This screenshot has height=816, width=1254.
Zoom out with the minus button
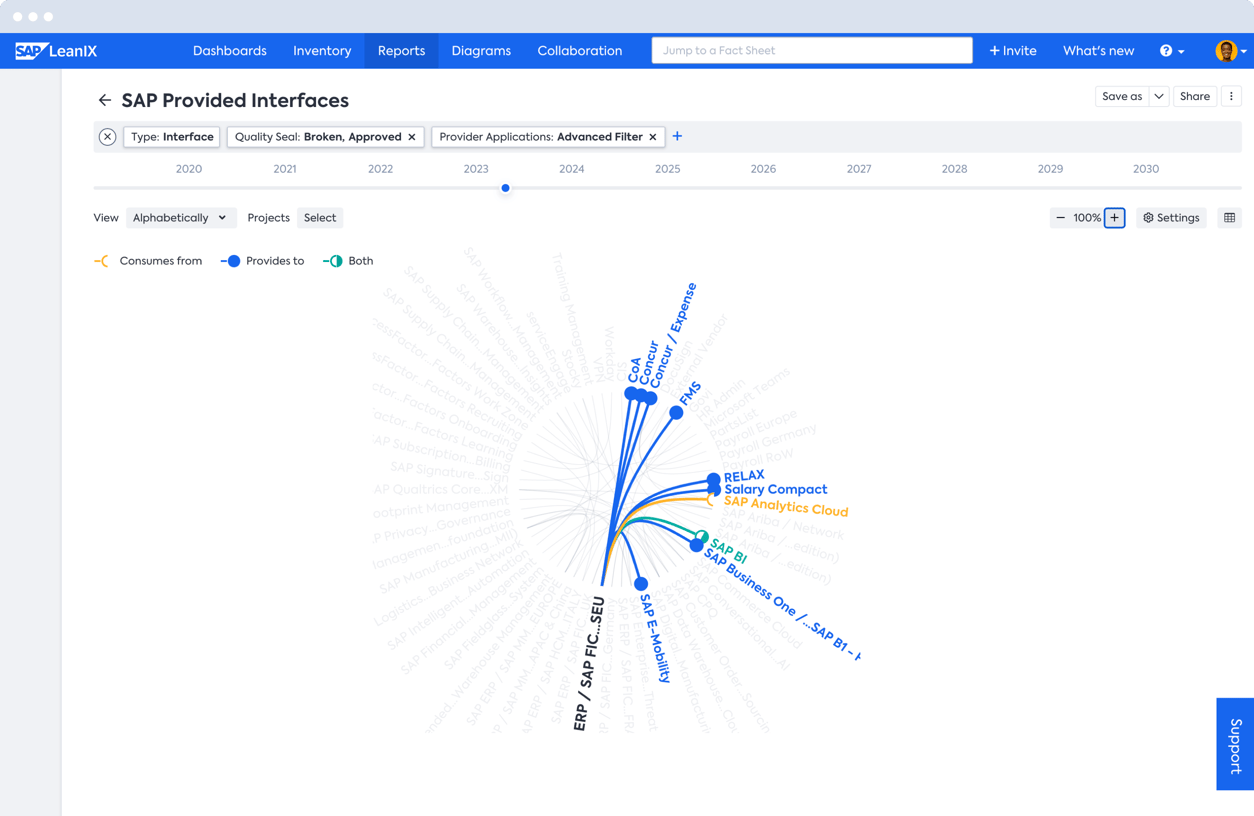click(1060, 218)
